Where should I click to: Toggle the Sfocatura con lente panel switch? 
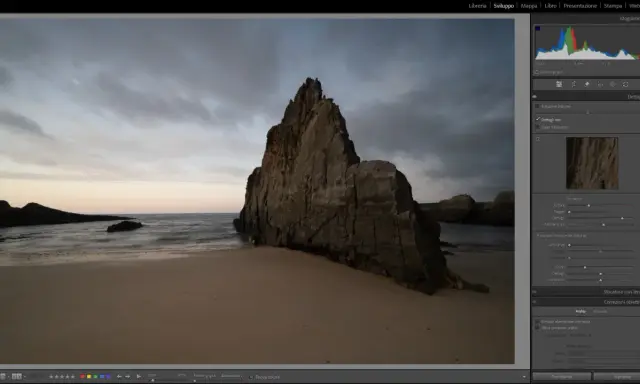point(534,292)
